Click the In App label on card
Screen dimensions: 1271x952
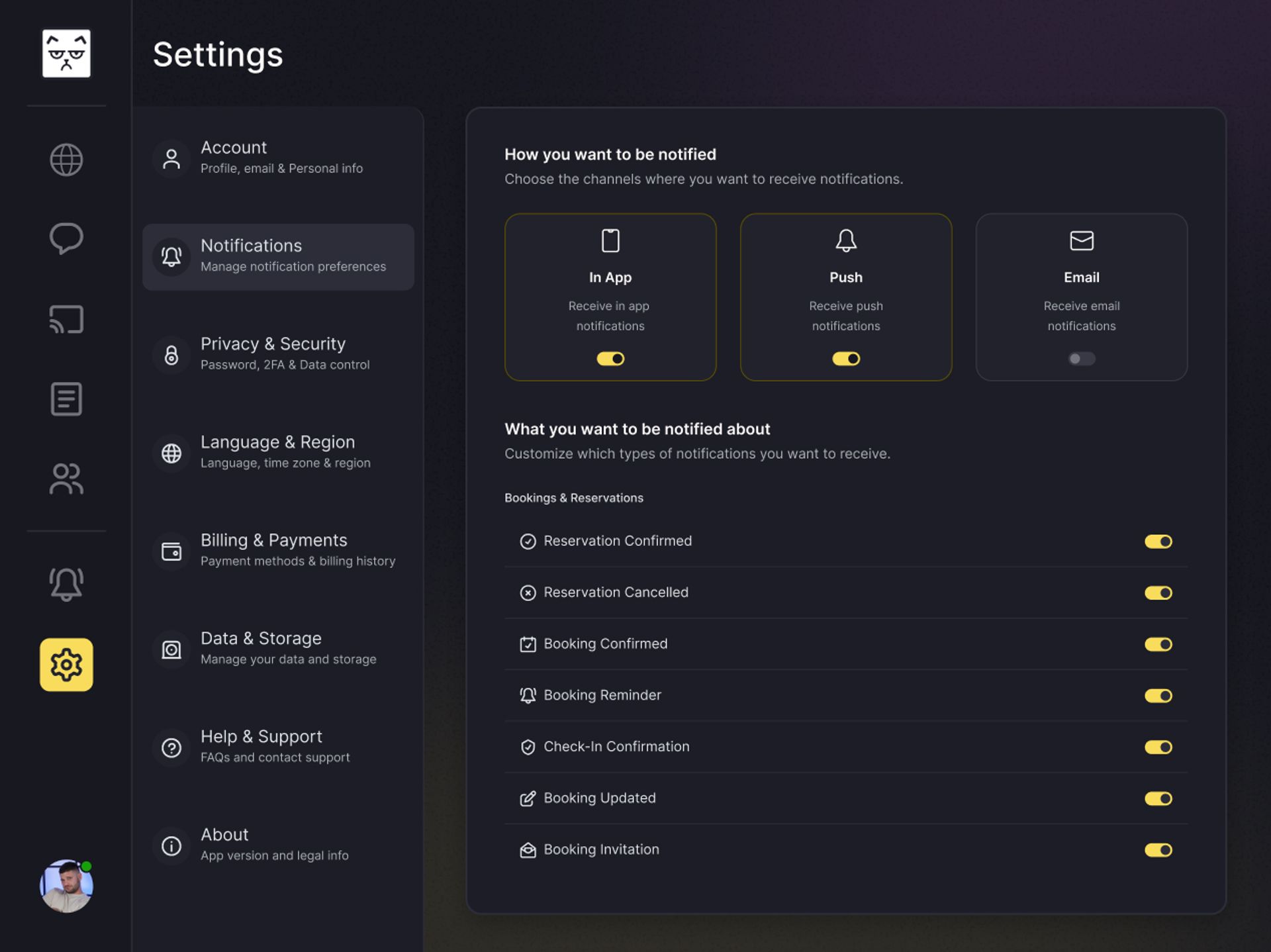[x=610, y=277]
